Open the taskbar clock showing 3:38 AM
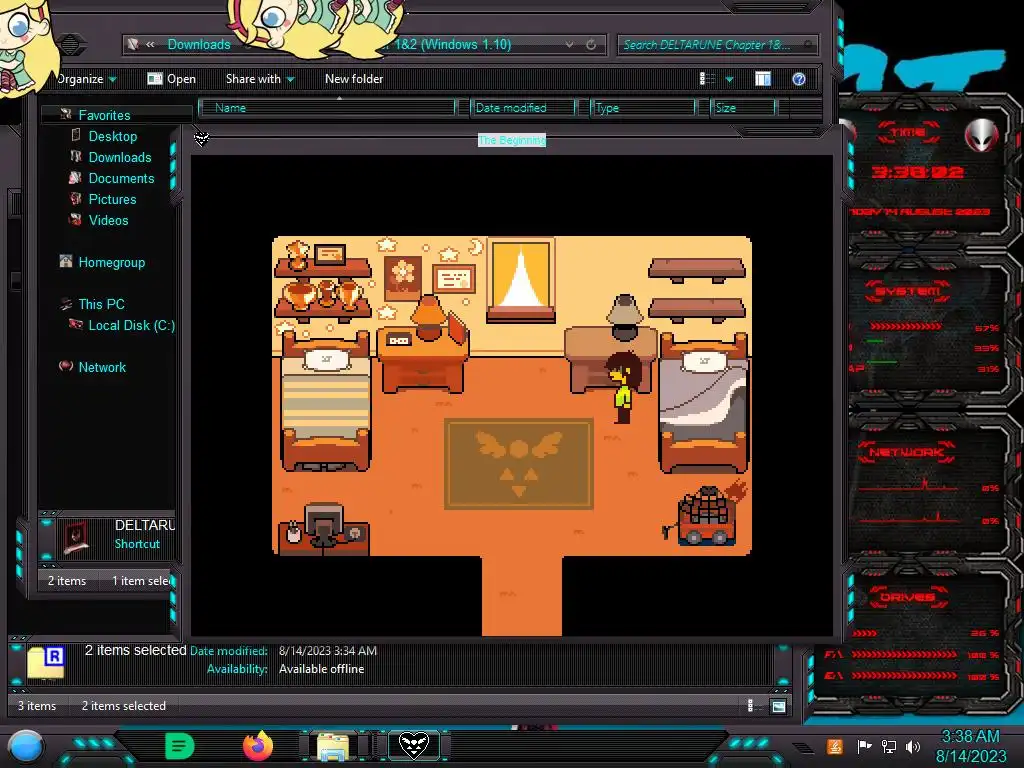The image size is (1024, 768). (x=970, y=746)
